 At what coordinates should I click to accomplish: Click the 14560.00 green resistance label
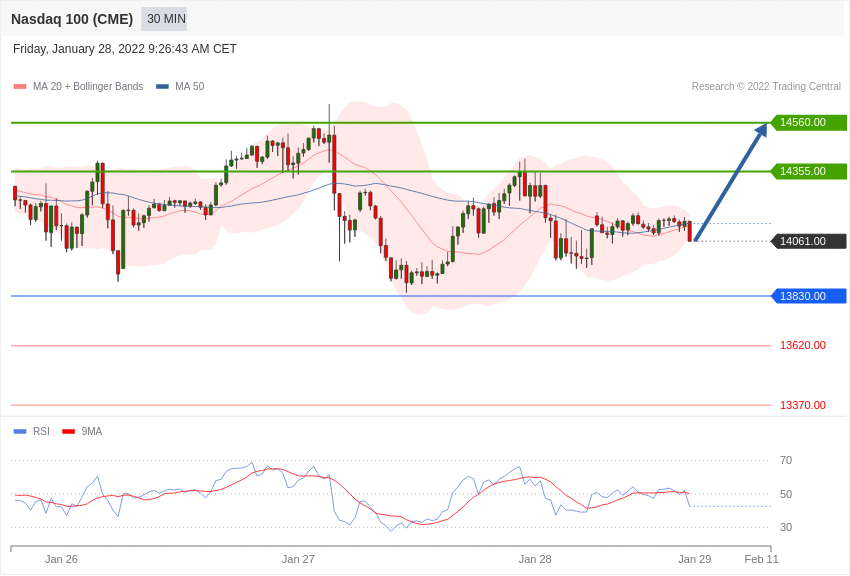coord(809,122)
